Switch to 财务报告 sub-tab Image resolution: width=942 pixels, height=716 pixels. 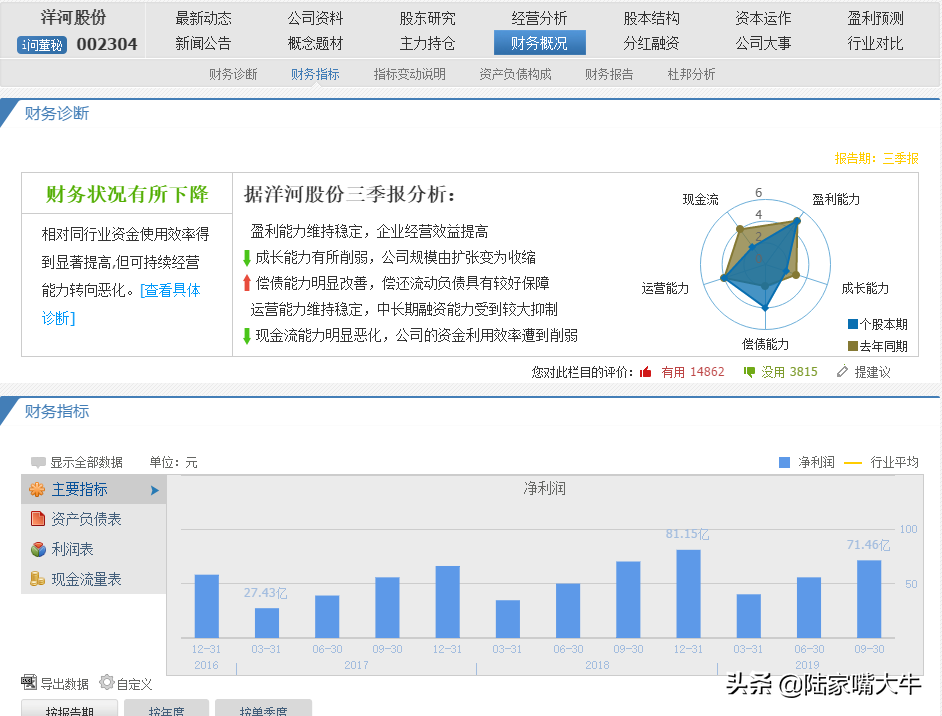(609, 74)
